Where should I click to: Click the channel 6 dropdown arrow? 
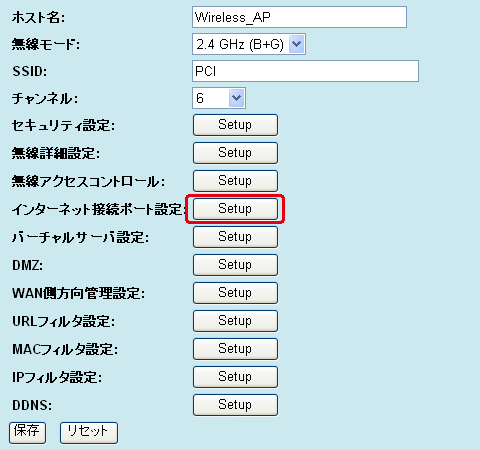[236, 98]
